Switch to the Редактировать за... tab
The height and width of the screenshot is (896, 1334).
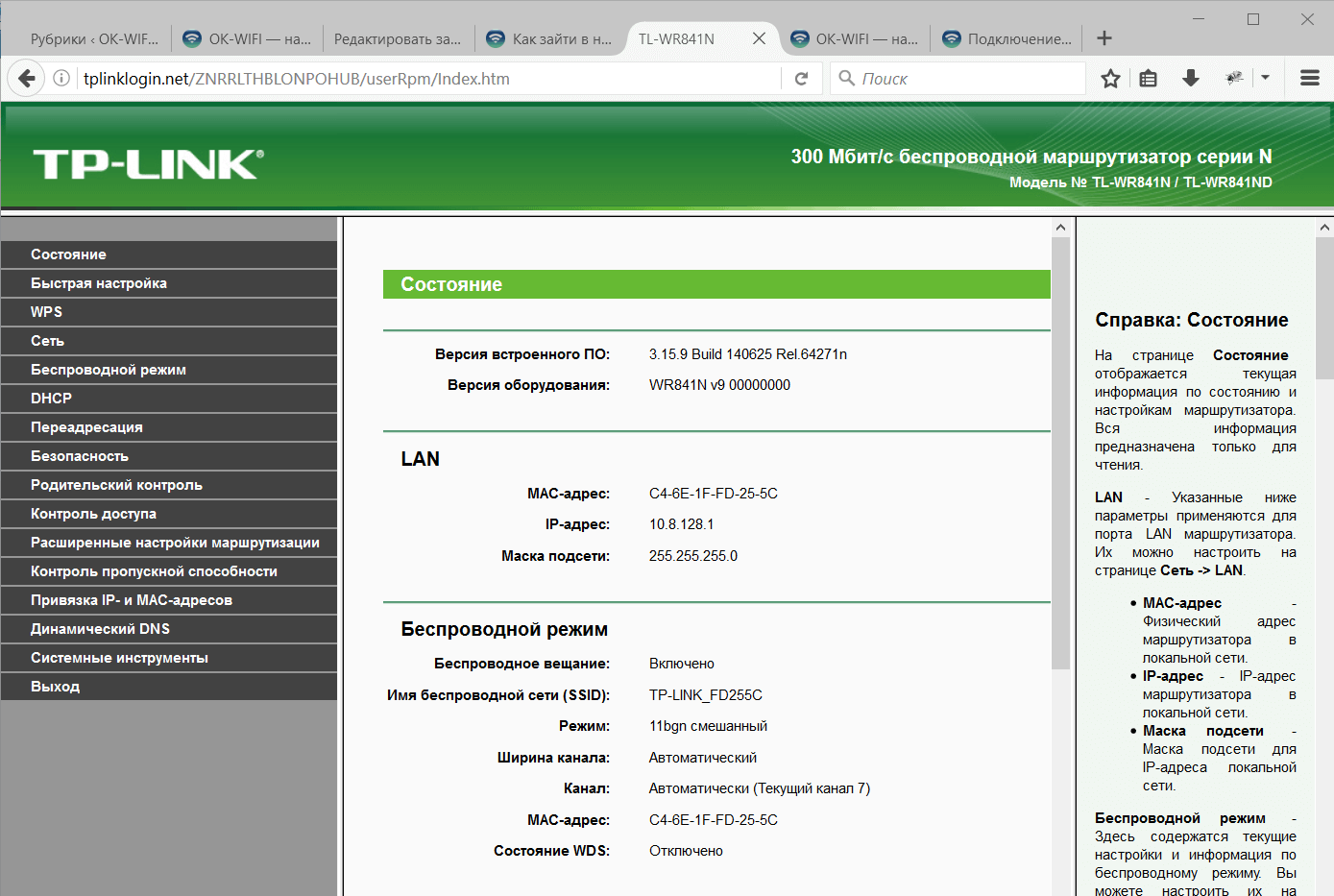click(x=398, y=38)
